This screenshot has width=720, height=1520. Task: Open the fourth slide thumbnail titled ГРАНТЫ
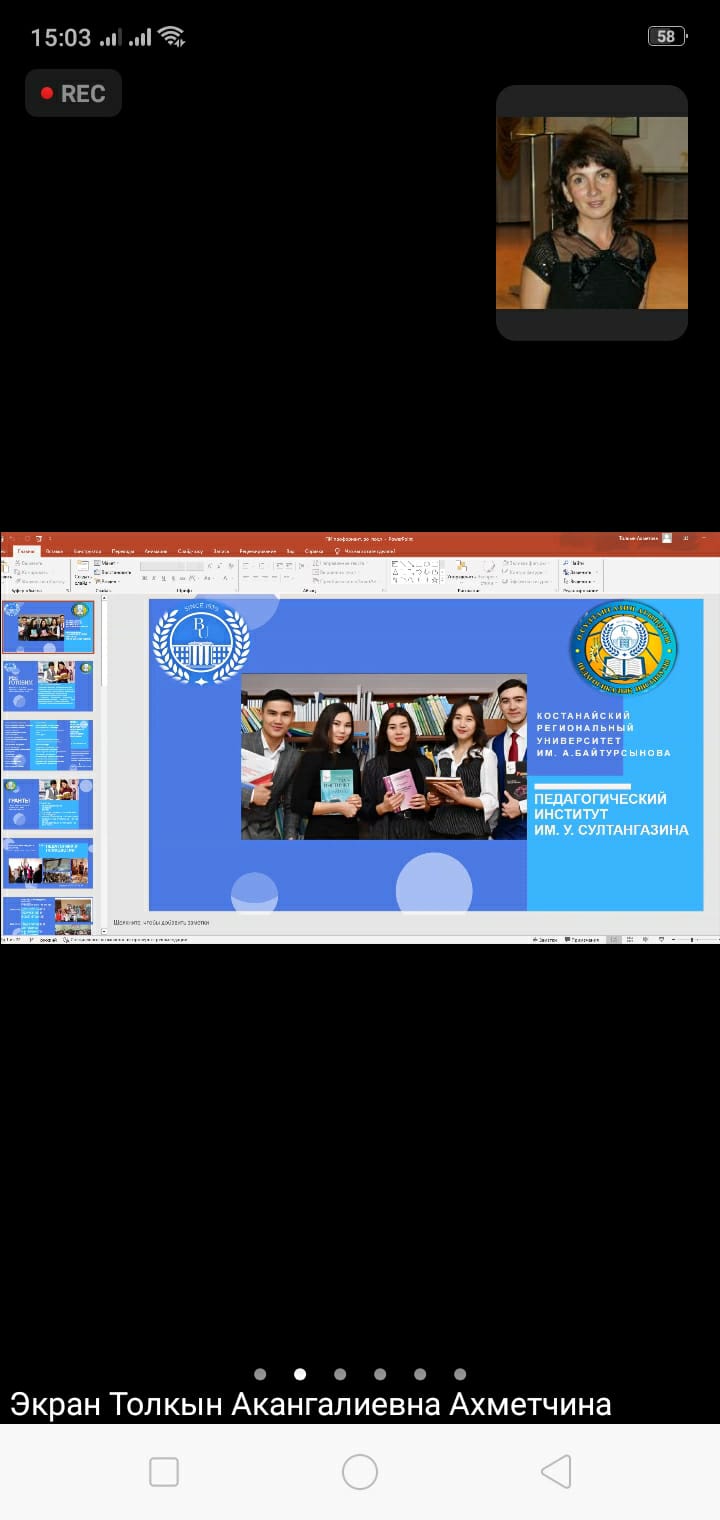click(x=50, y=804)
